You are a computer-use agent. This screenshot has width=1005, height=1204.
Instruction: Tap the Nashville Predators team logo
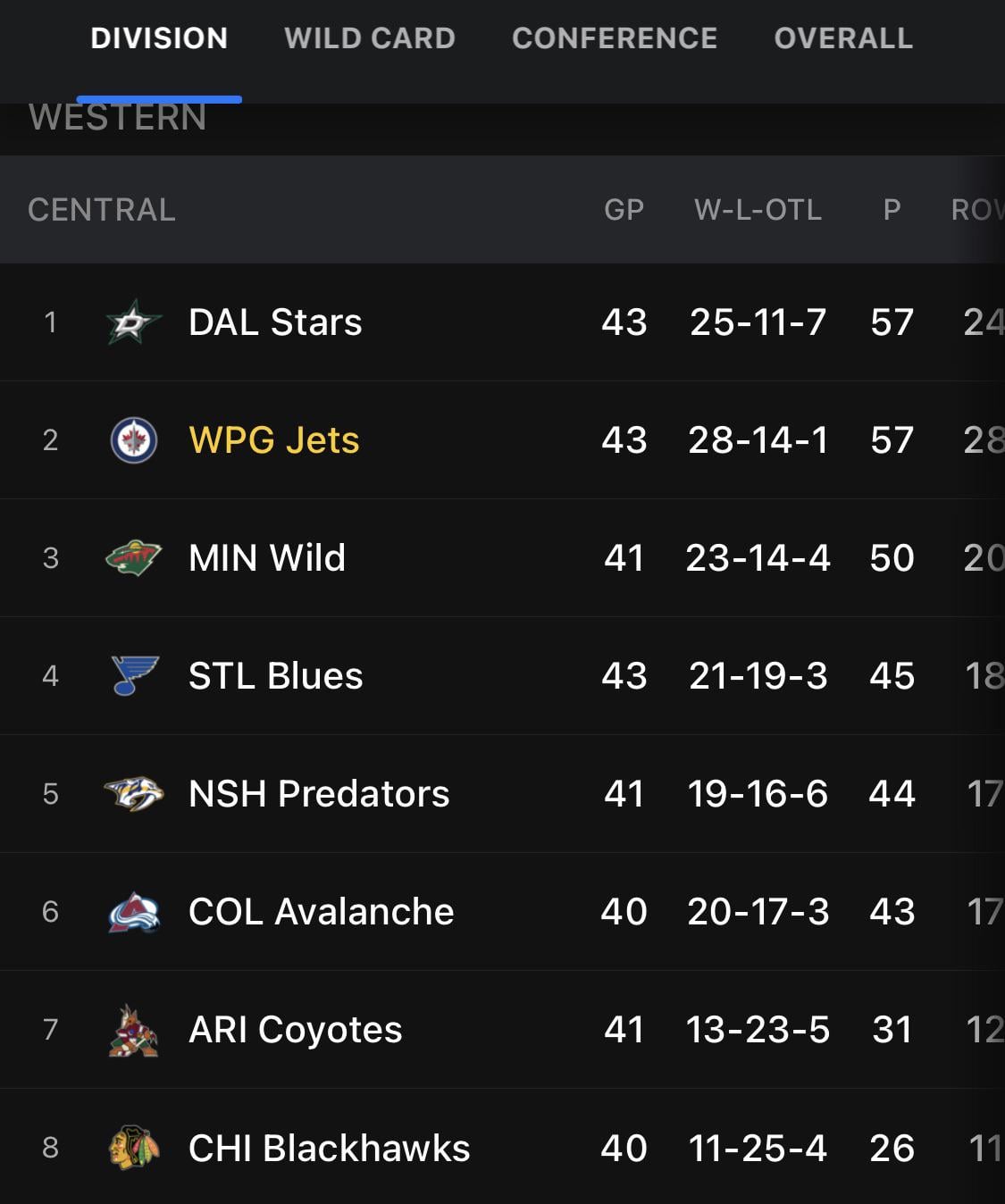133,793
